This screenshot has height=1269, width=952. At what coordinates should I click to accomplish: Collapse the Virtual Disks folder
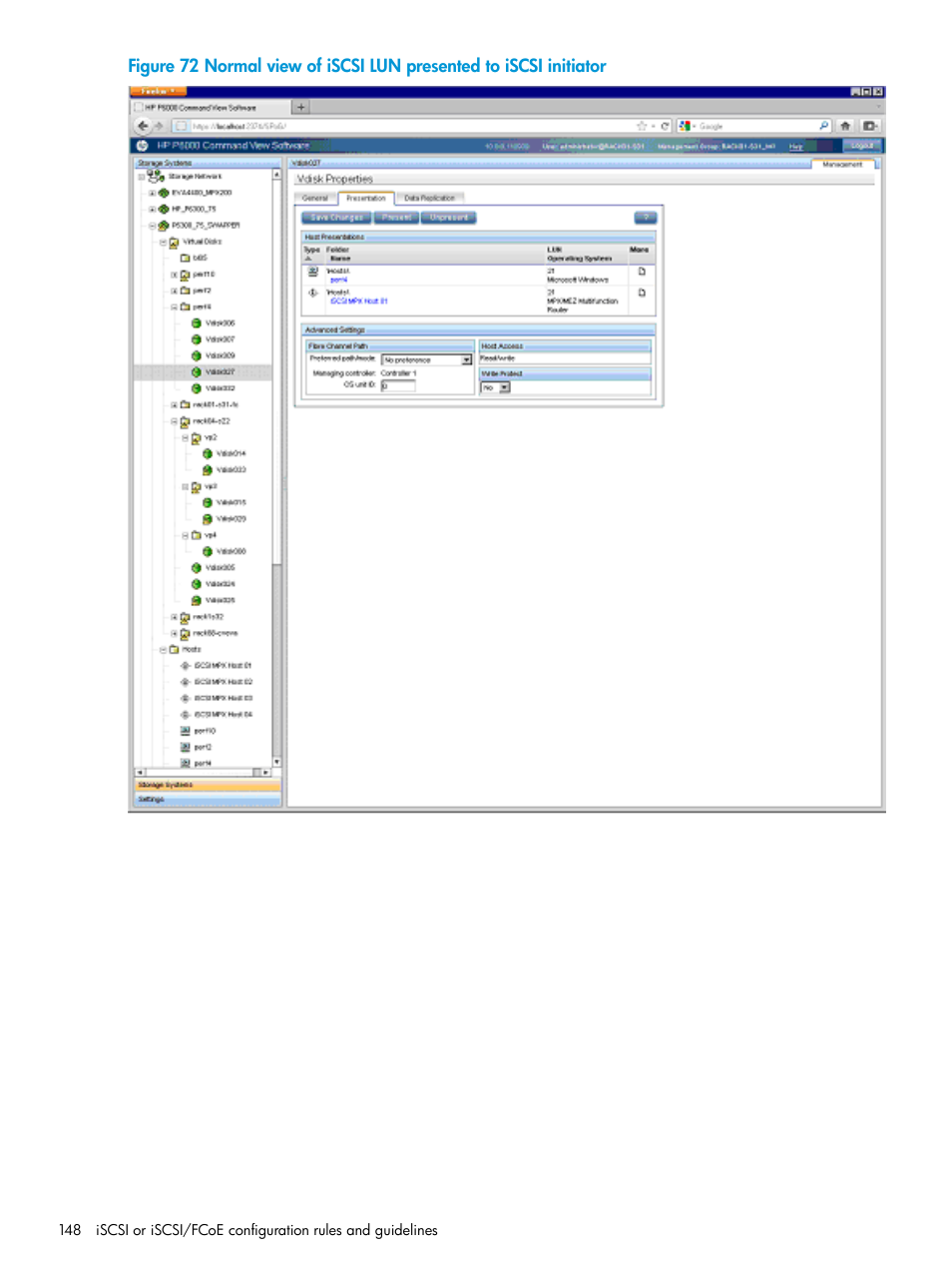163,242
